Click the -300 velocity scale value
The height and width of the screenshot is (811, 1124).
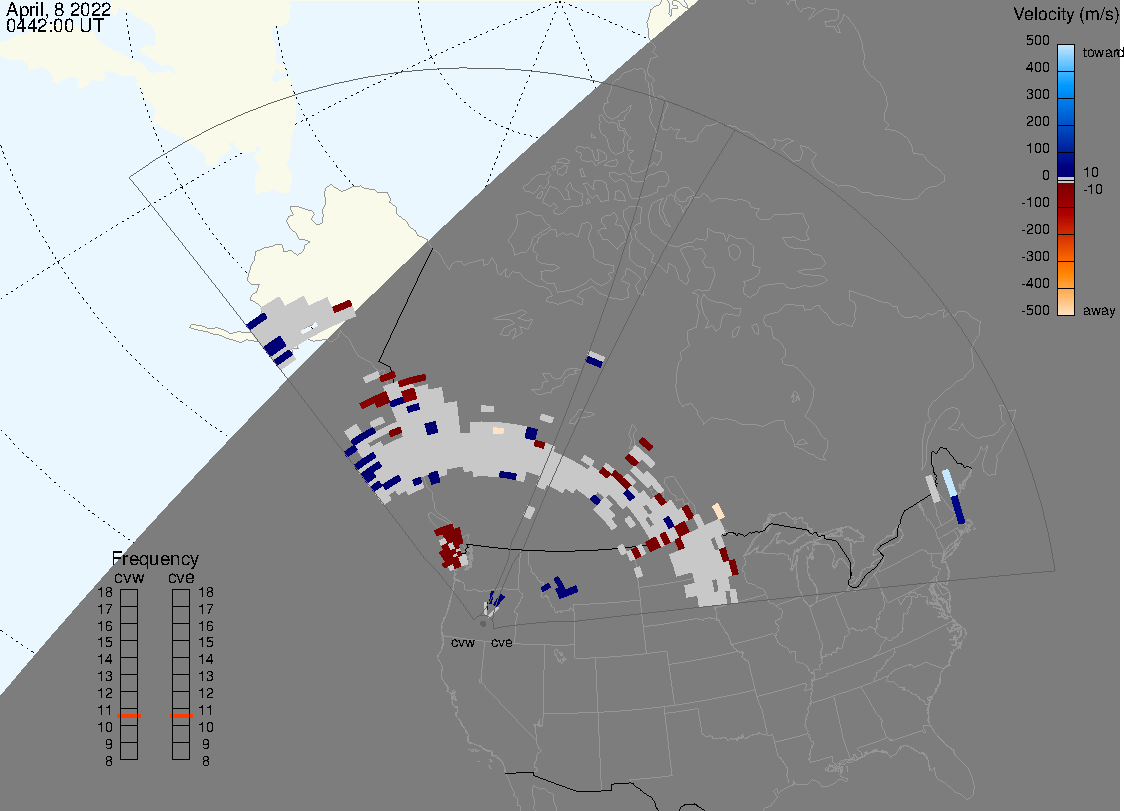[1035, 257]
